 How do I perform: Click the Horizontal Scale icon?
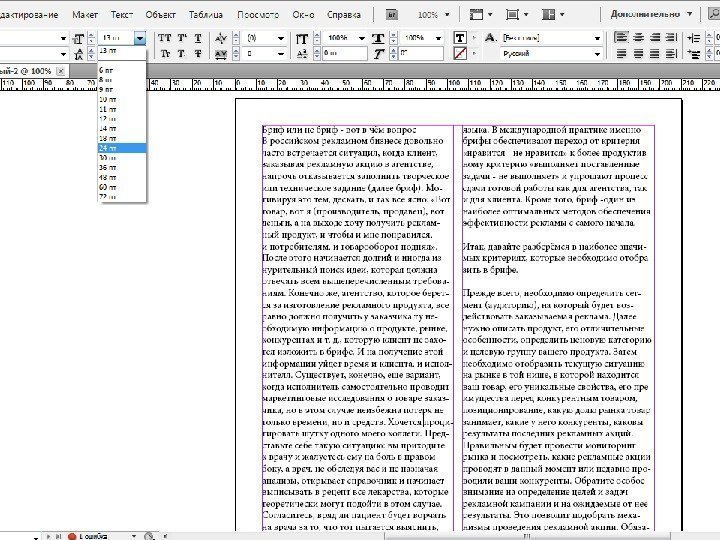pos(378,39)
